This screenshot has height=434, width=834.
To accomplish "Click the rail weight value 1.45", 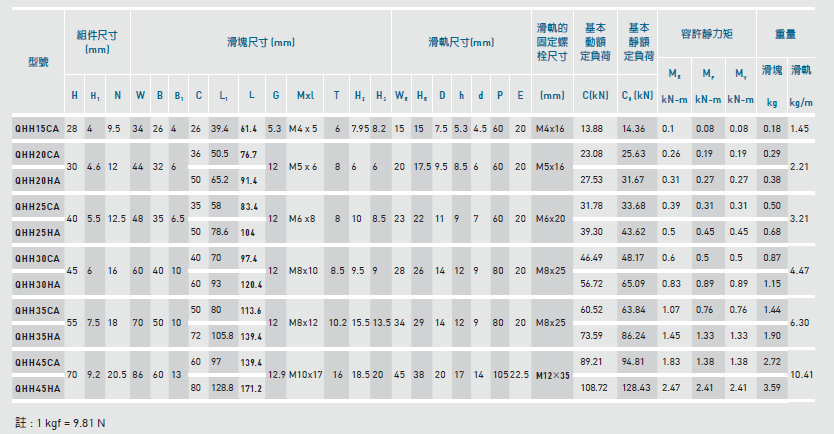I will coord(799,129).
